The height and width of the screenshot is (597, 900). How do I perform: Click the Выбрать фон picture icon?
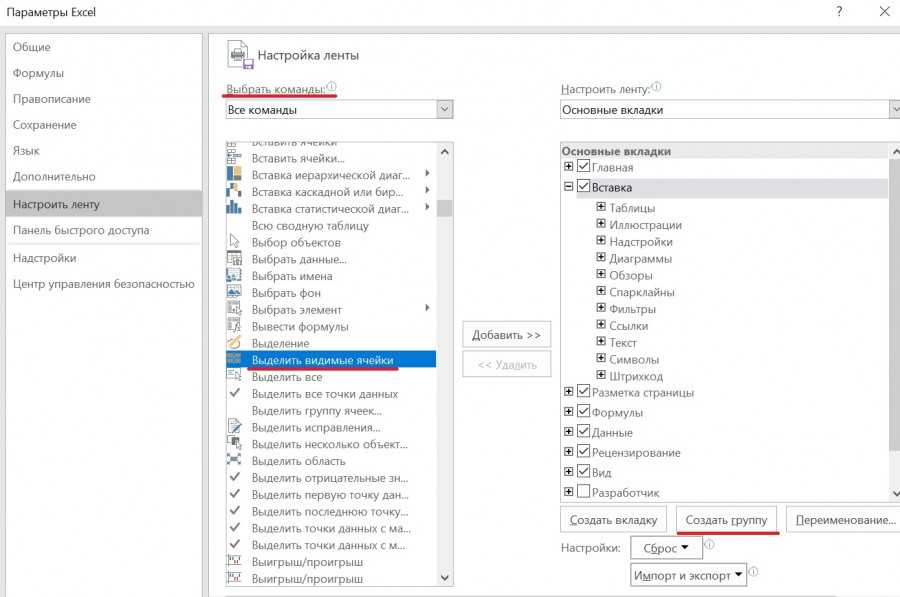point(233,293)
